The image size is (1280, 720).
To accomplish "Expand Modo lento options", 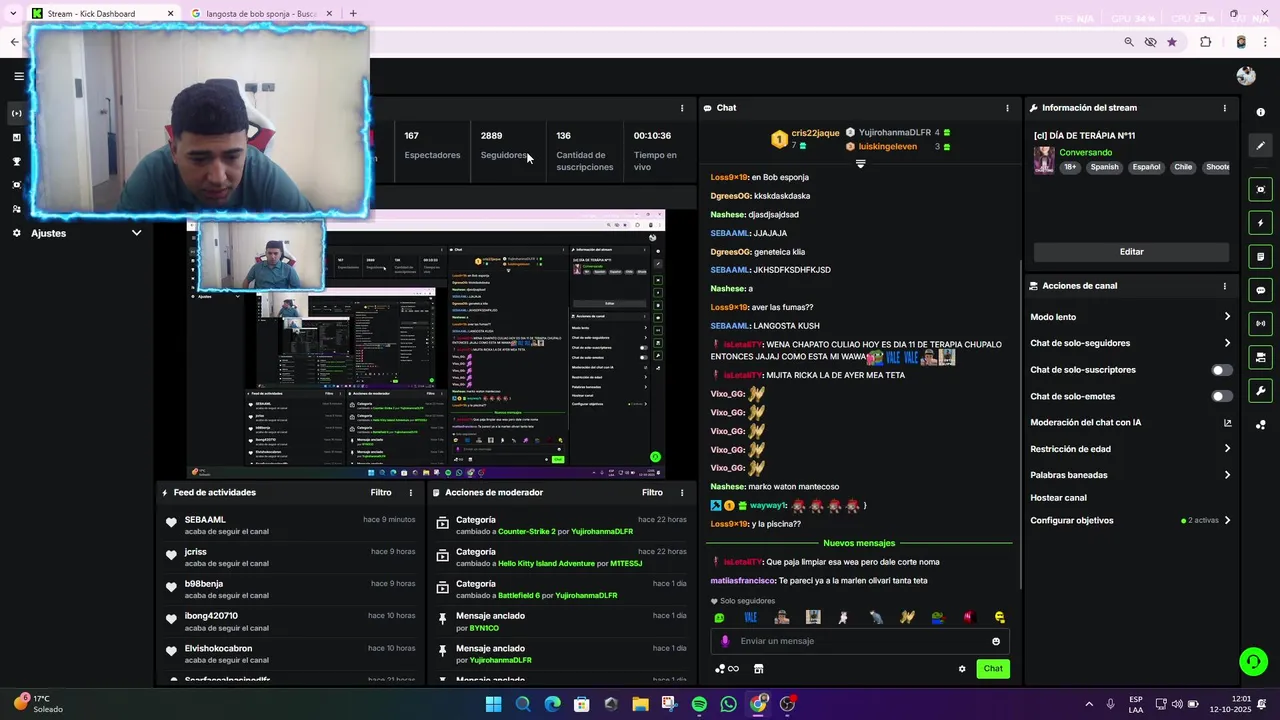I will click(1227, 317).
